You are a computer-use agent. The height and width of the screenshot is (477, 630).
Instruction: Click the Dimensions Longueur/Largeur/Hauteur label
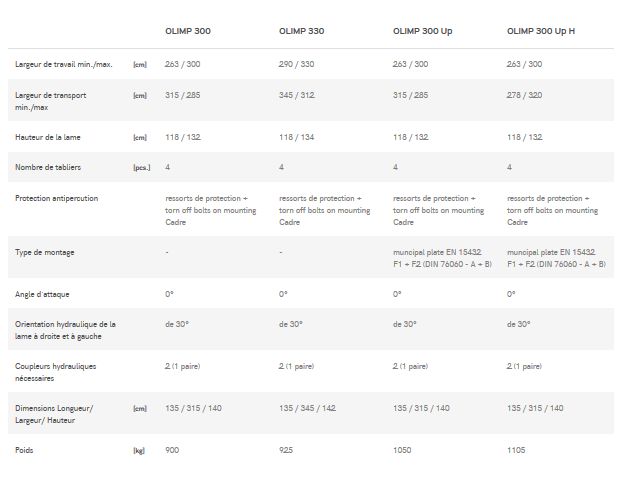coord(54,413)
